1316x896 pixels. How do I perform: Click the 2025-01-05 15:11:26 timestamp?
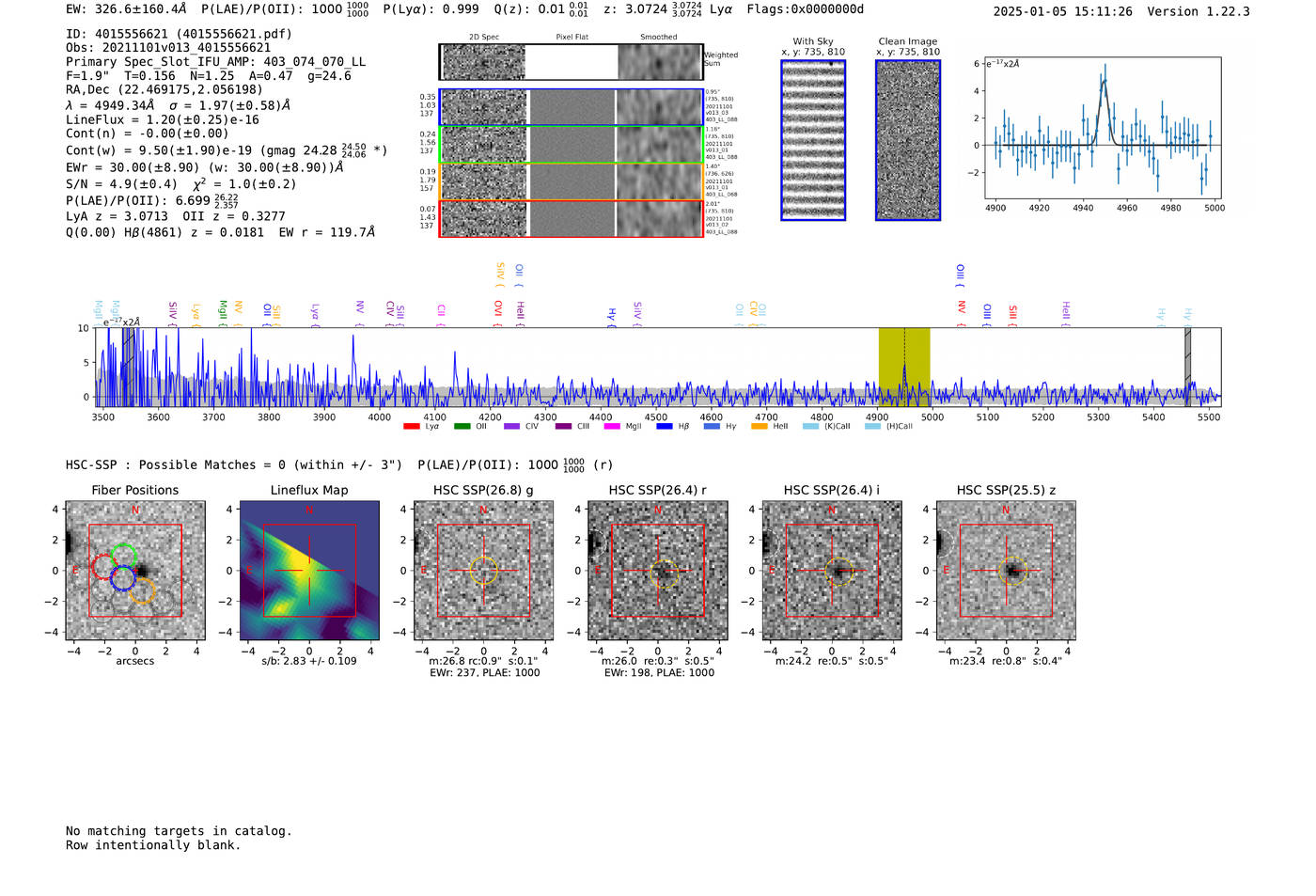(1063, 12)
